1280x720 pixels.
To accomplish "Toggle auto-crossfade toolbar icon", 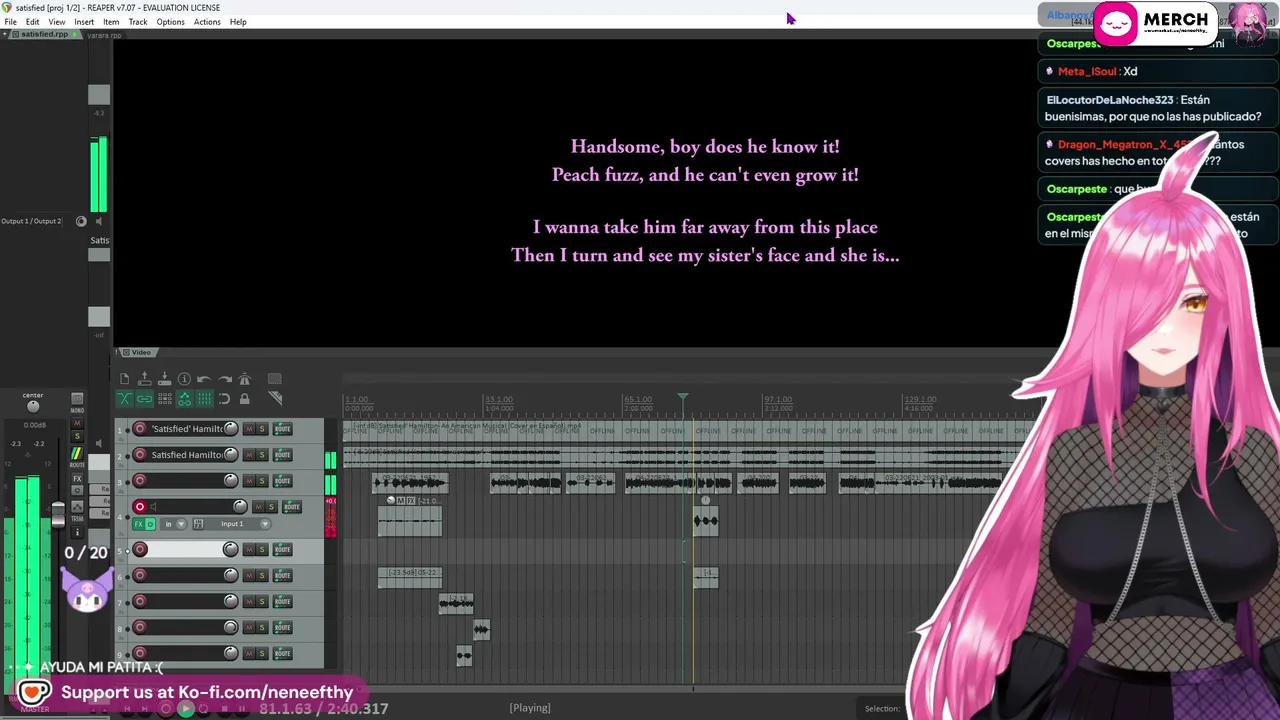I will (x=124, y=399).
